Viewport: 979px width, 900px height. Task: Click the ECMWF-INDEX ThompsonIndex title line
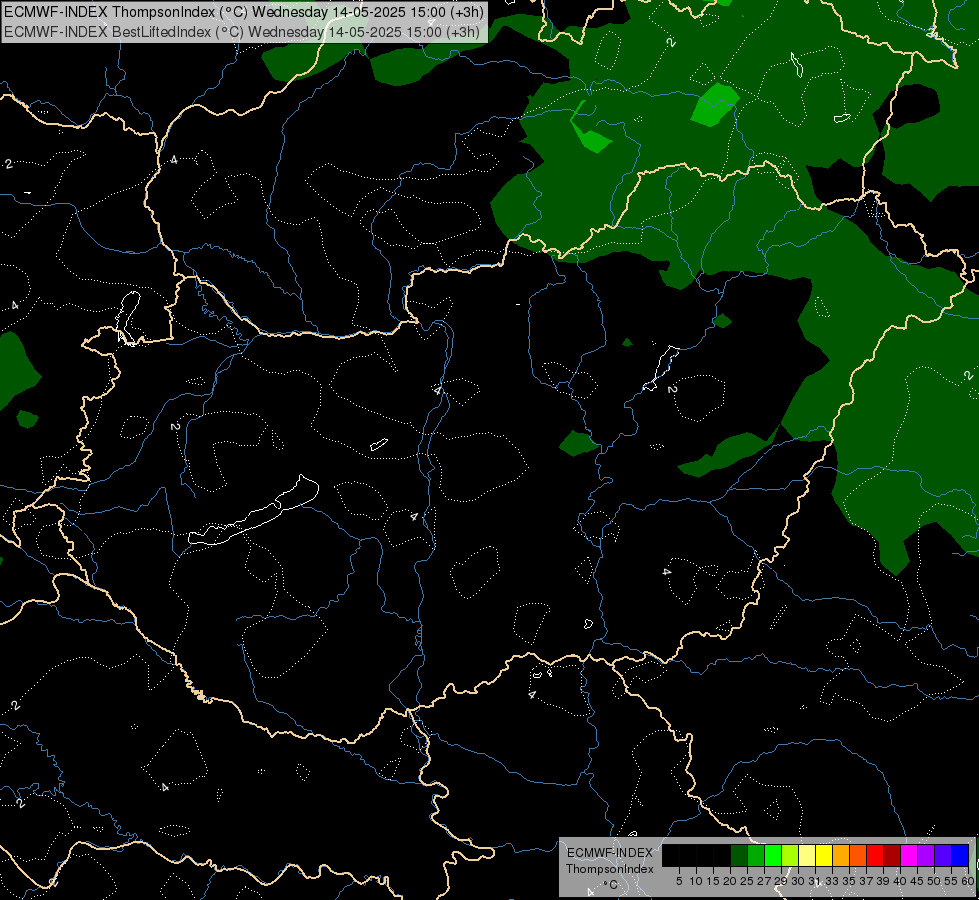[244, 12]
